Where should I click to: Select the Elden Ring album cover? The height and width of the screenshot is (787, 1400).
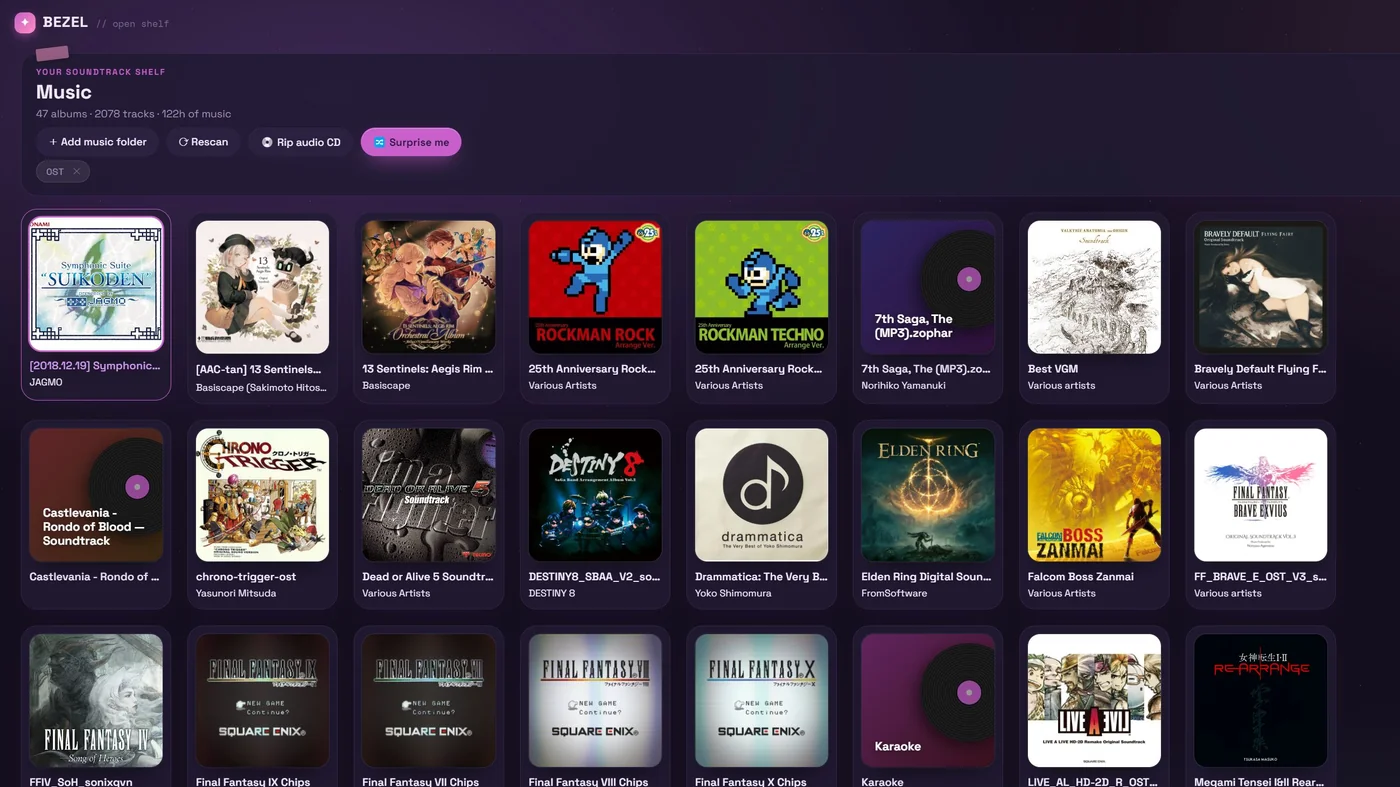[x=928, y=495]
